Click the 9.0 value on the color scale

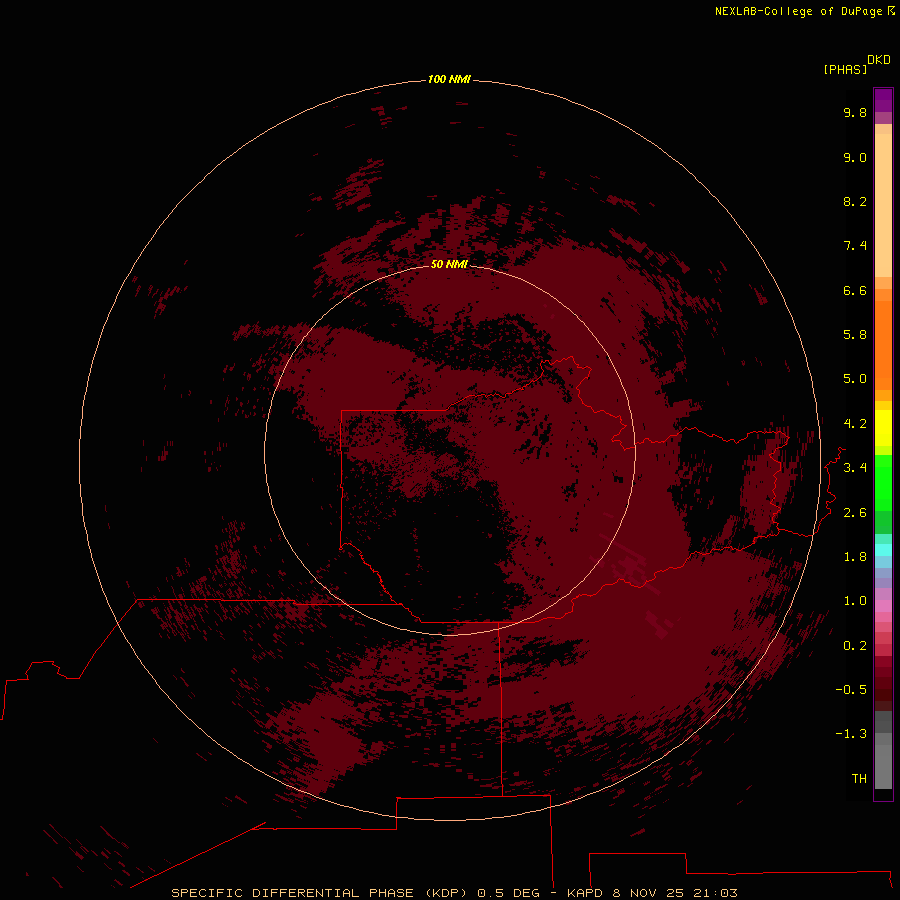click(x=855, y=157)
